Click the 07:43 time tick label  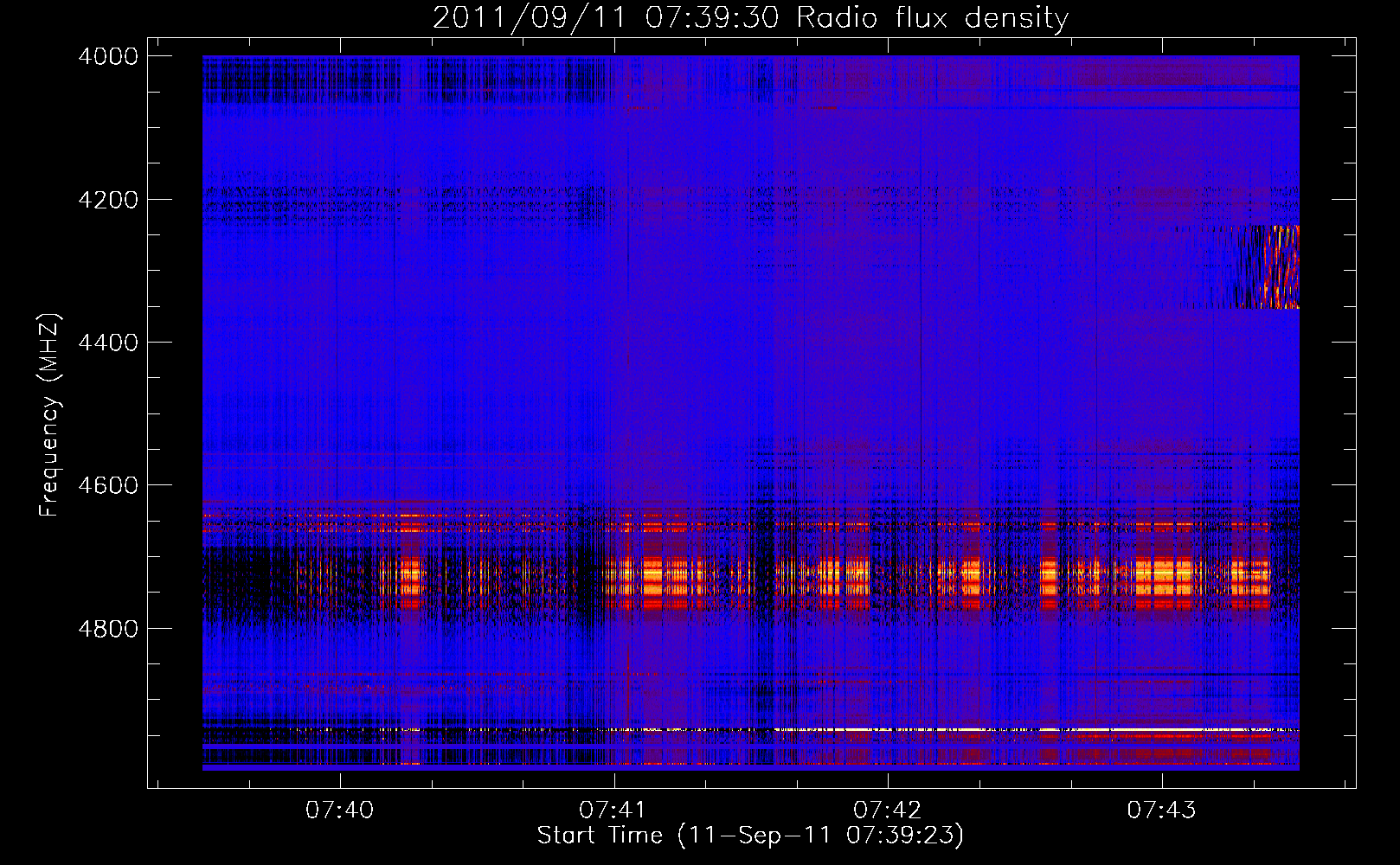tap(1161, 810)
